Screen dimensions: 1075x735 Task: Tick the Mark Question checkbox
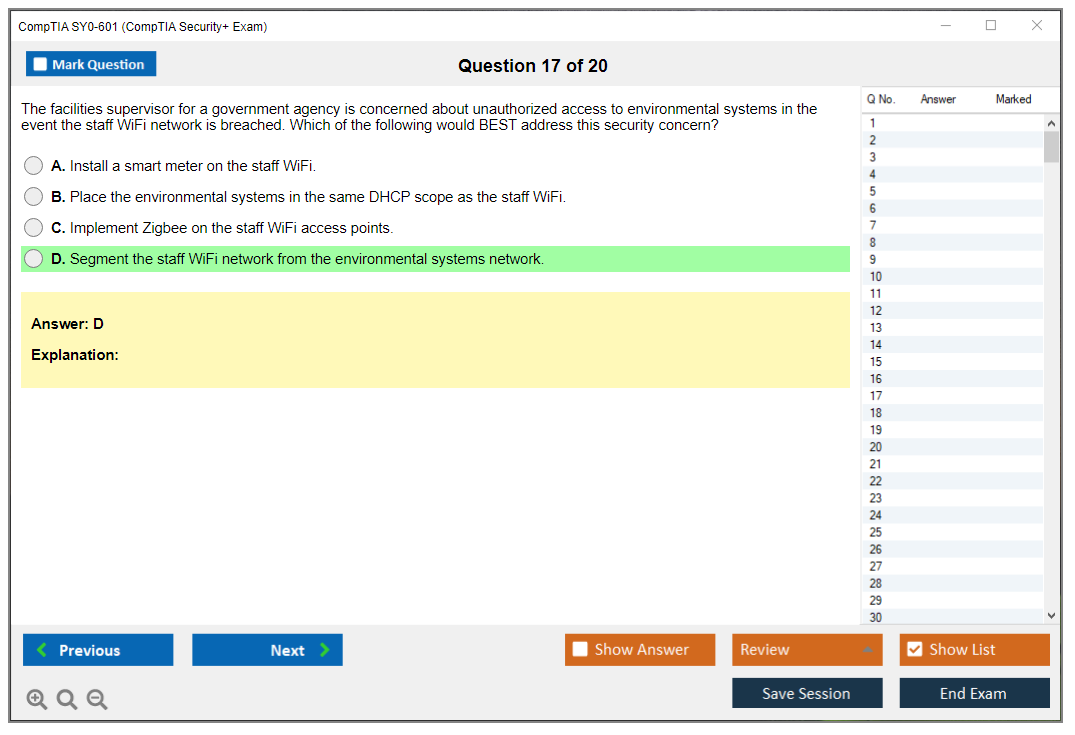click(41, 65)
